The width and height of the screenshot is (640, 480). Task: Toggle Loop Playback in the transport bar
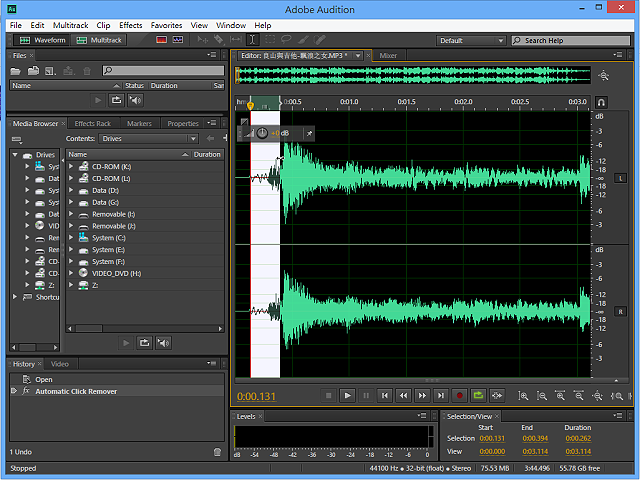[478, 395]
